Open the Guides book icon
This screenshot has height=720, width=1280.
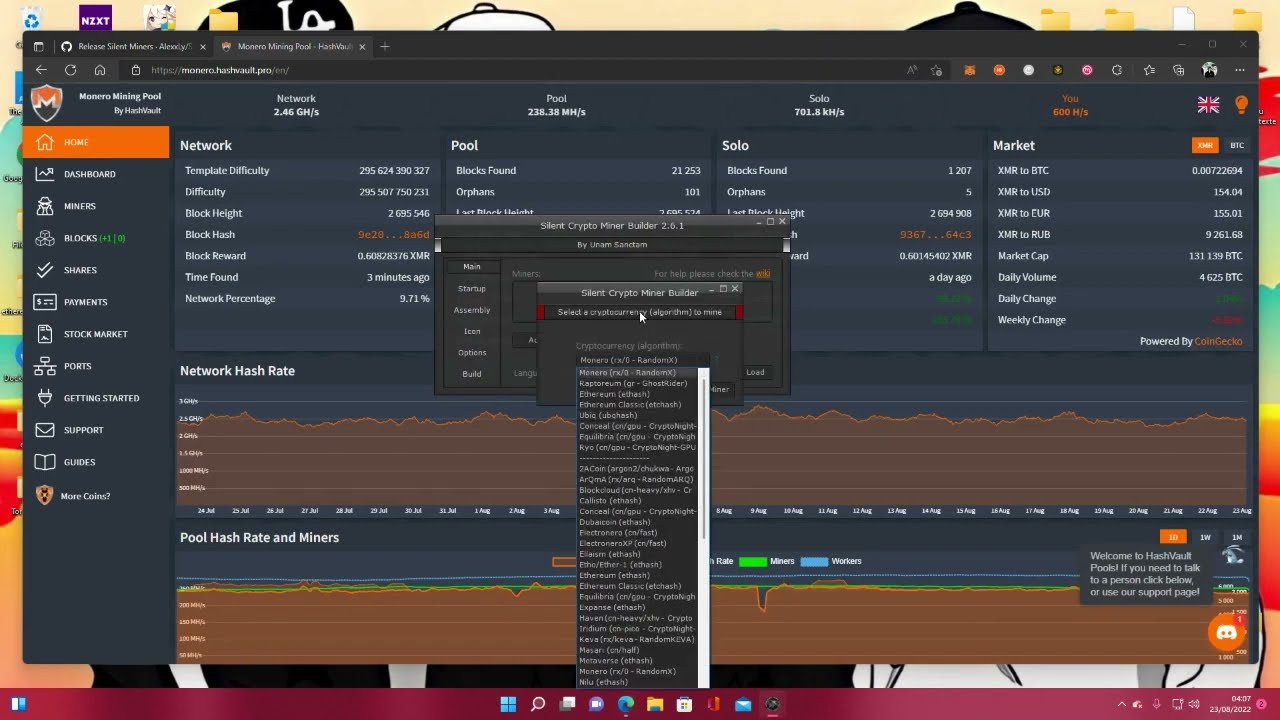pyautogui.click(x=44, y=462)
